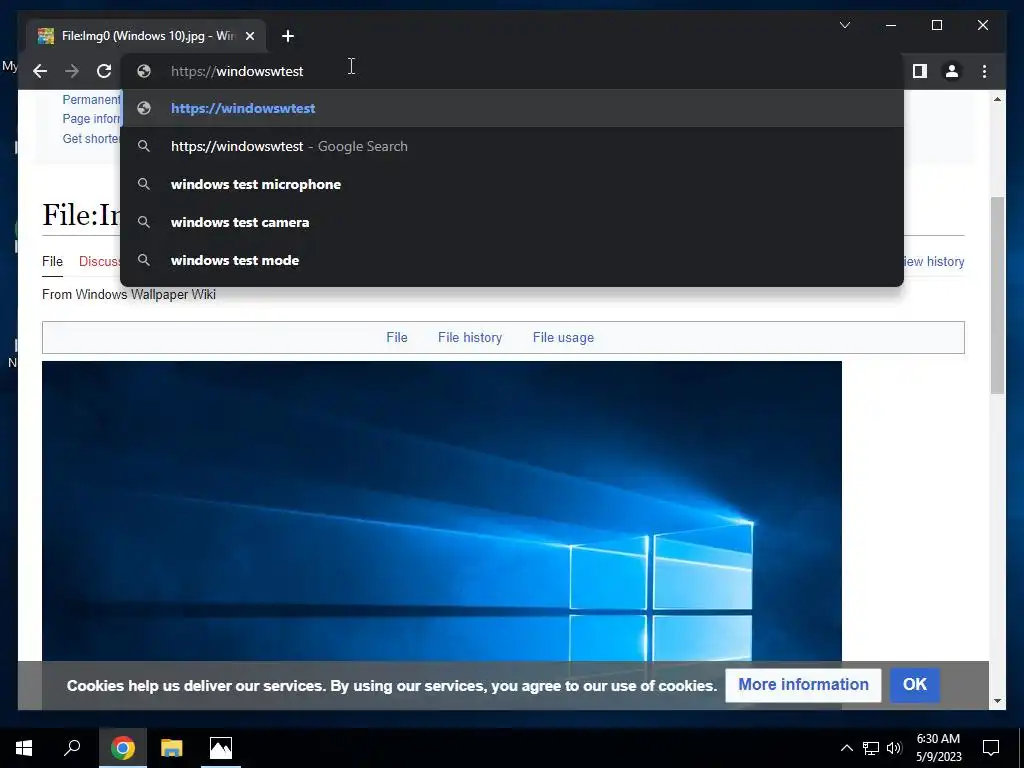Click scrollbar down arrow

[x=997, y=701]
